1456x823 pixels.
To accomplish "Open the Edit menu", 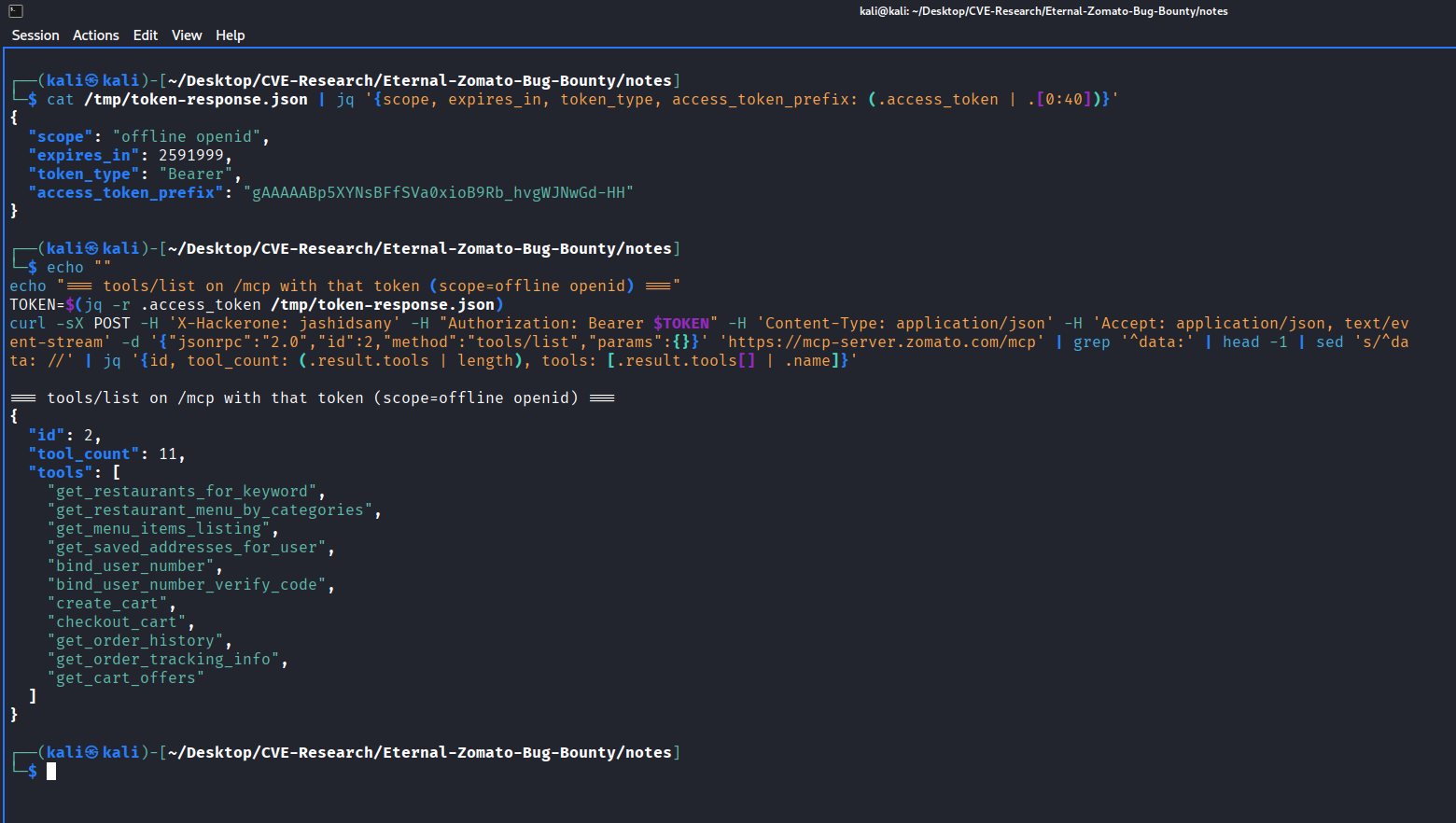I will (146, 35).
